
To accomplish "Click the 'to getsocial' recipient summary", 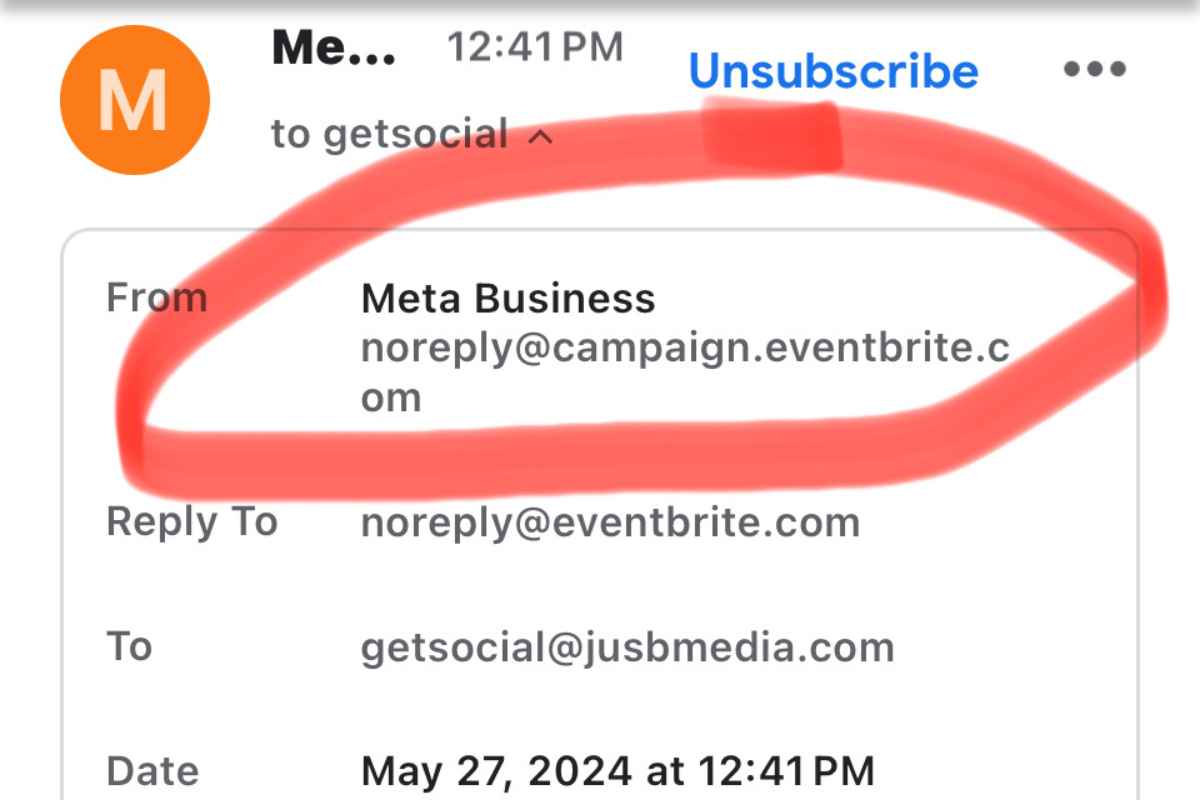I will coord(390,134).
